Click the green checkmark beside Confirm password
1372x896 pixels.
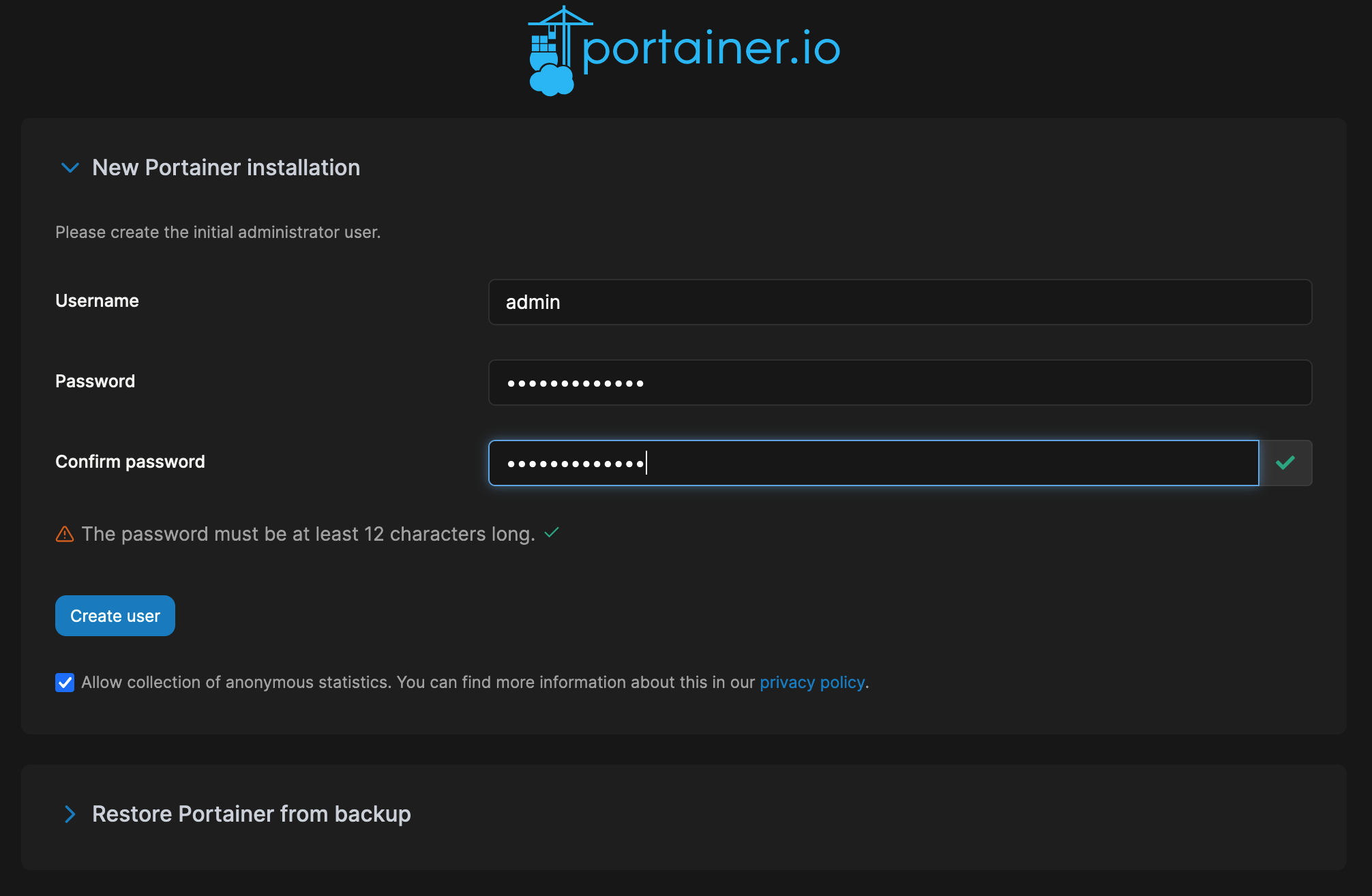point(1285,463)
